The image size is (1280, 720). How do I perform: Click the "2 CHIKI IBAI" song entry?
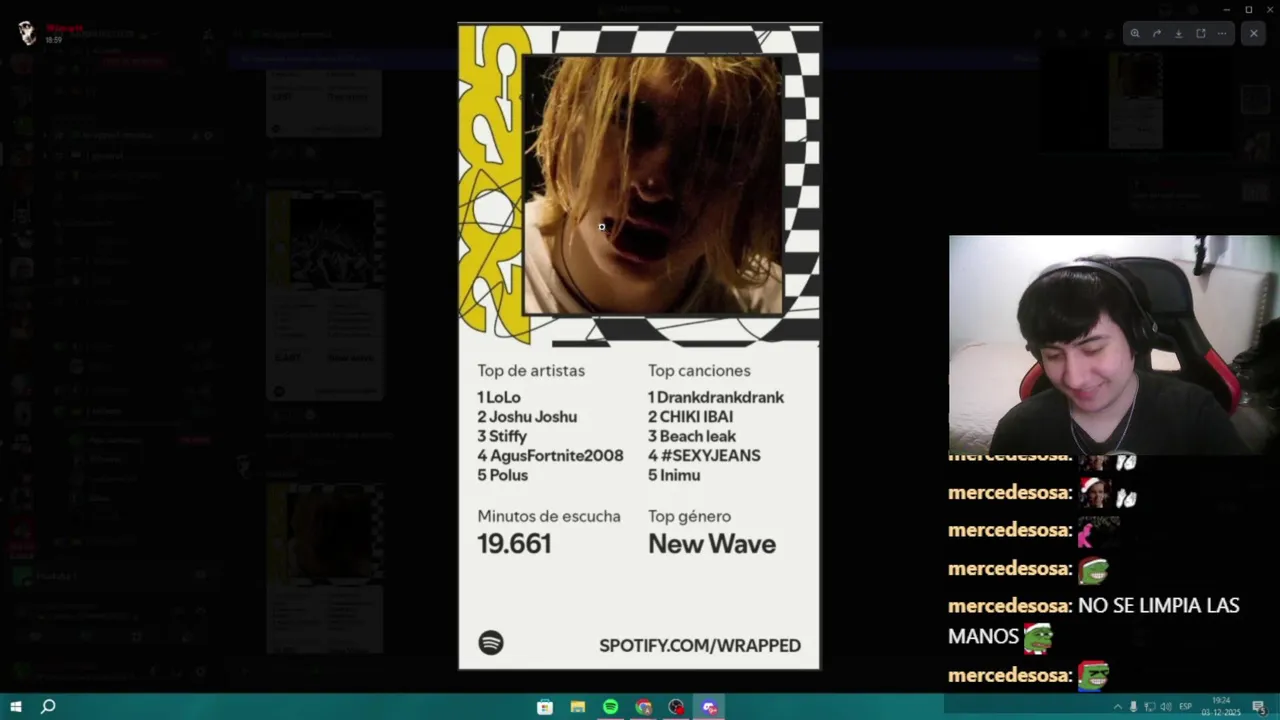pos(691,417)
